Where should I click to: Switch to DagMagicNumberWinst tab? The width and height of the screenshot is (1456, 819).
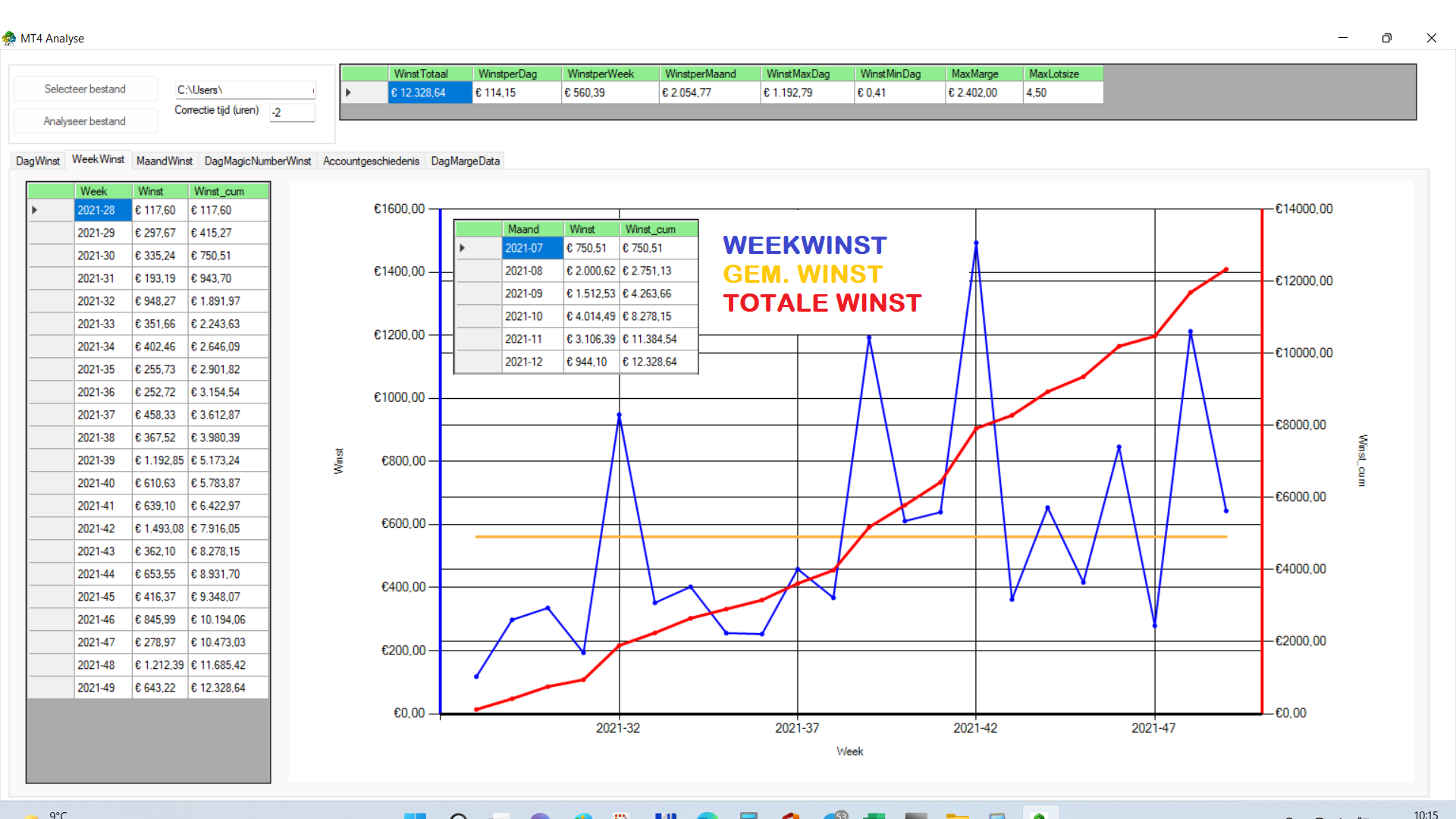(258, 161)
